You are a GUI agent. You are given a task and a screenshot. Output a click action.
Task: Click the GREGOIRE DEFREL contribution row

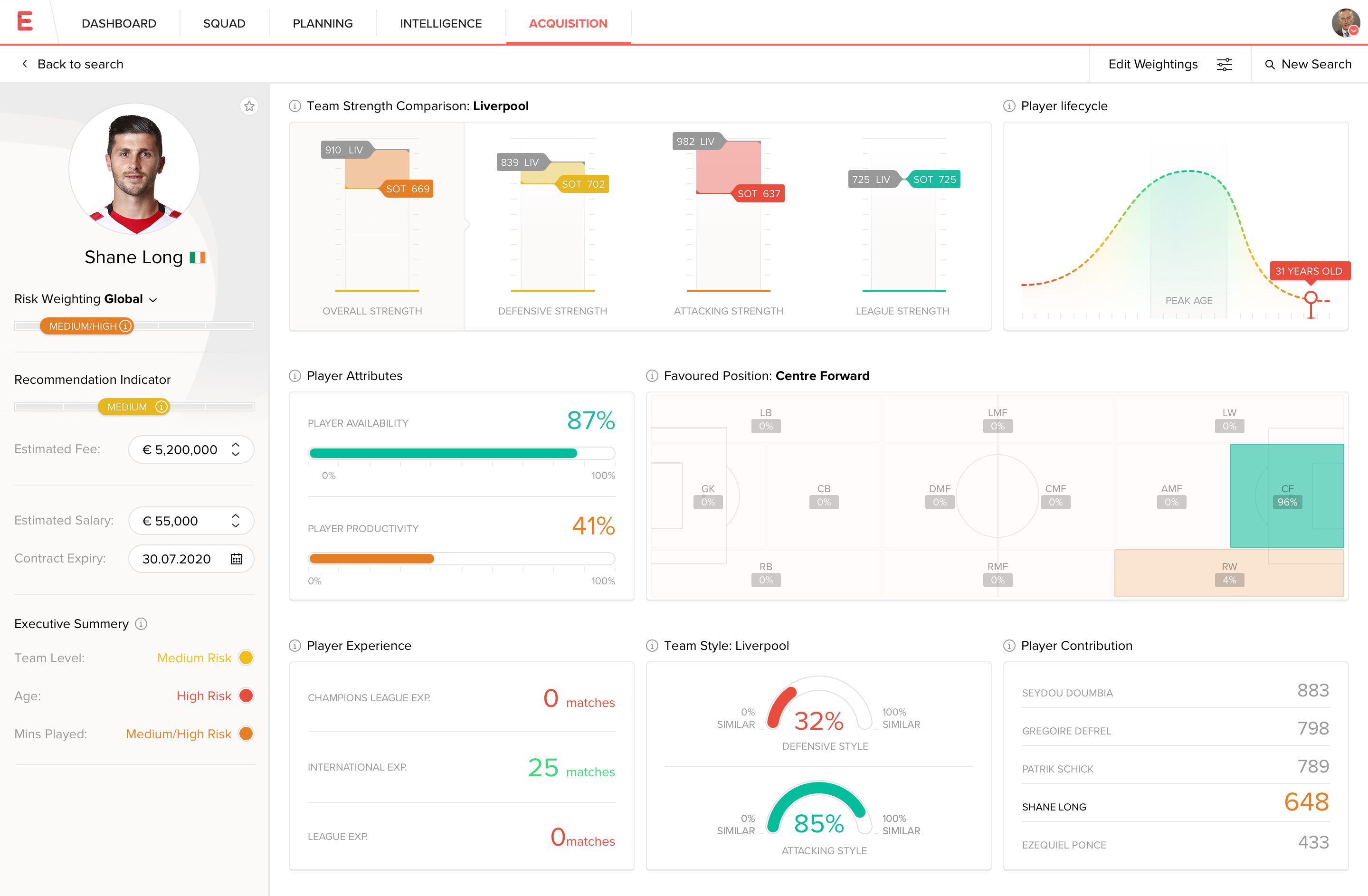pyautogui.click(x=1176, y=729)
